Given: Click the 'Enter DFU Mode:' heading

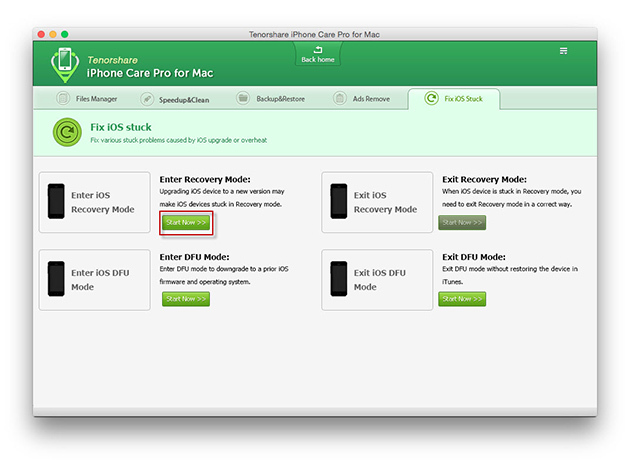Looking at the screenshot, I should click(194, 257).
